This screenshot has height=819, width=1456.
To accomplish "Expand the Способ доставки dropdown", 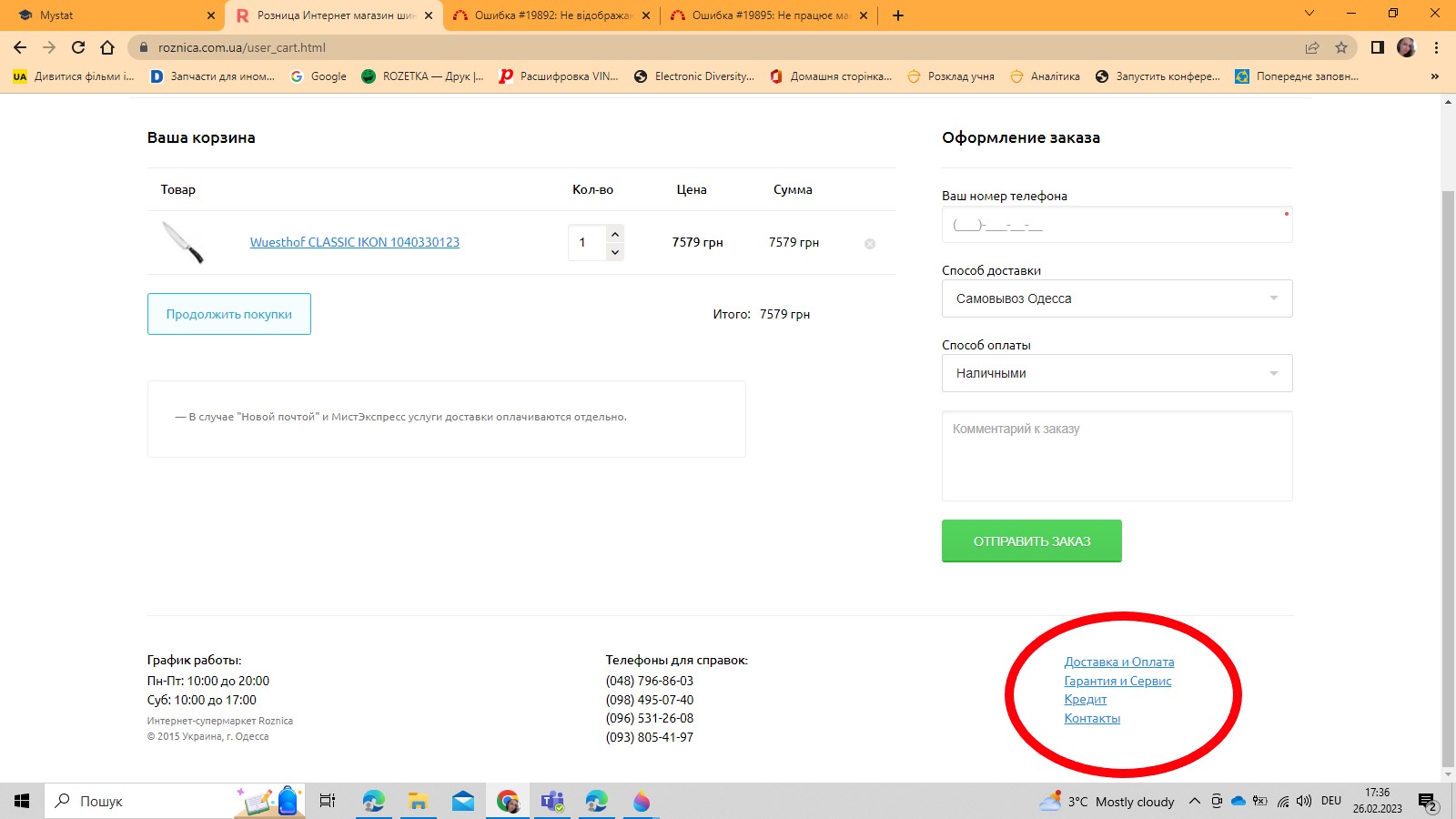I will 1117,298.
